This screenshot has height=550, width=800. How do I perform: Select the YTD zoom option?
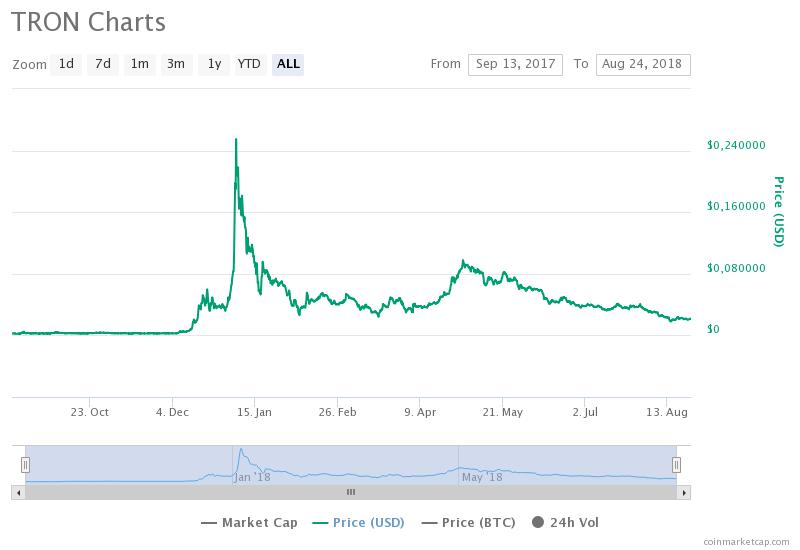point(251,64)
